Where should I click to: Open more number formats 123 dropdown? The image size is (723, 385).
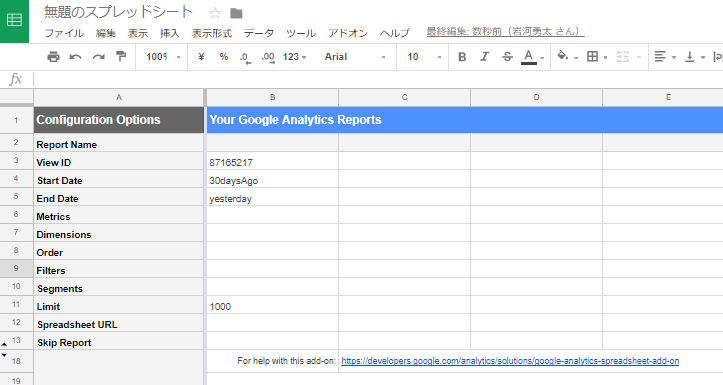tap(295, 57)
